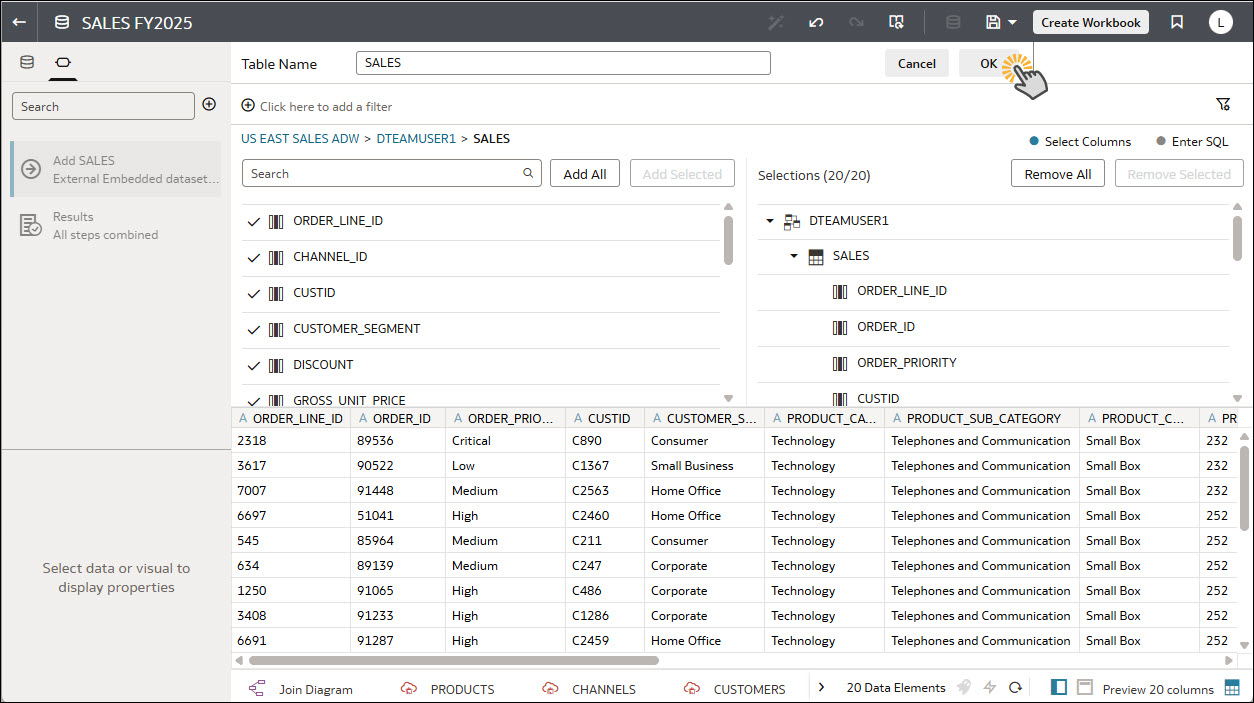The width and height of the screenshot is (1254, 703).
Task: Deselect the CHANNEL_ID column checkmark
Action: 254,257
